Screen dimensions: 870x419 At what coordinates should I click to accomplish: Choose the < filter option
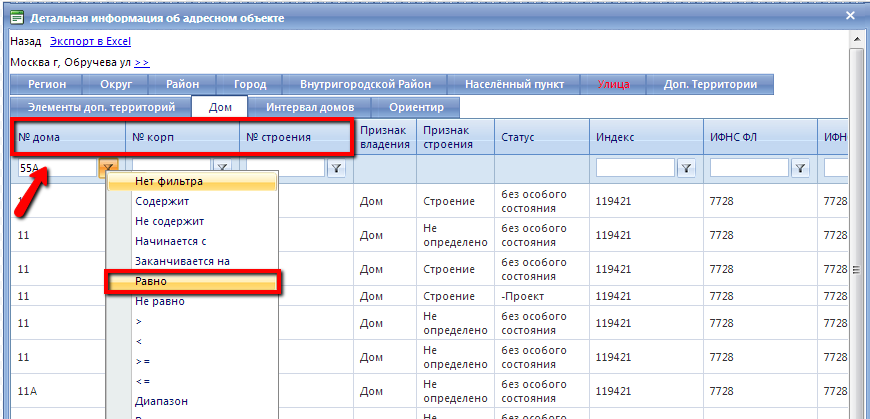coord(192,341)
